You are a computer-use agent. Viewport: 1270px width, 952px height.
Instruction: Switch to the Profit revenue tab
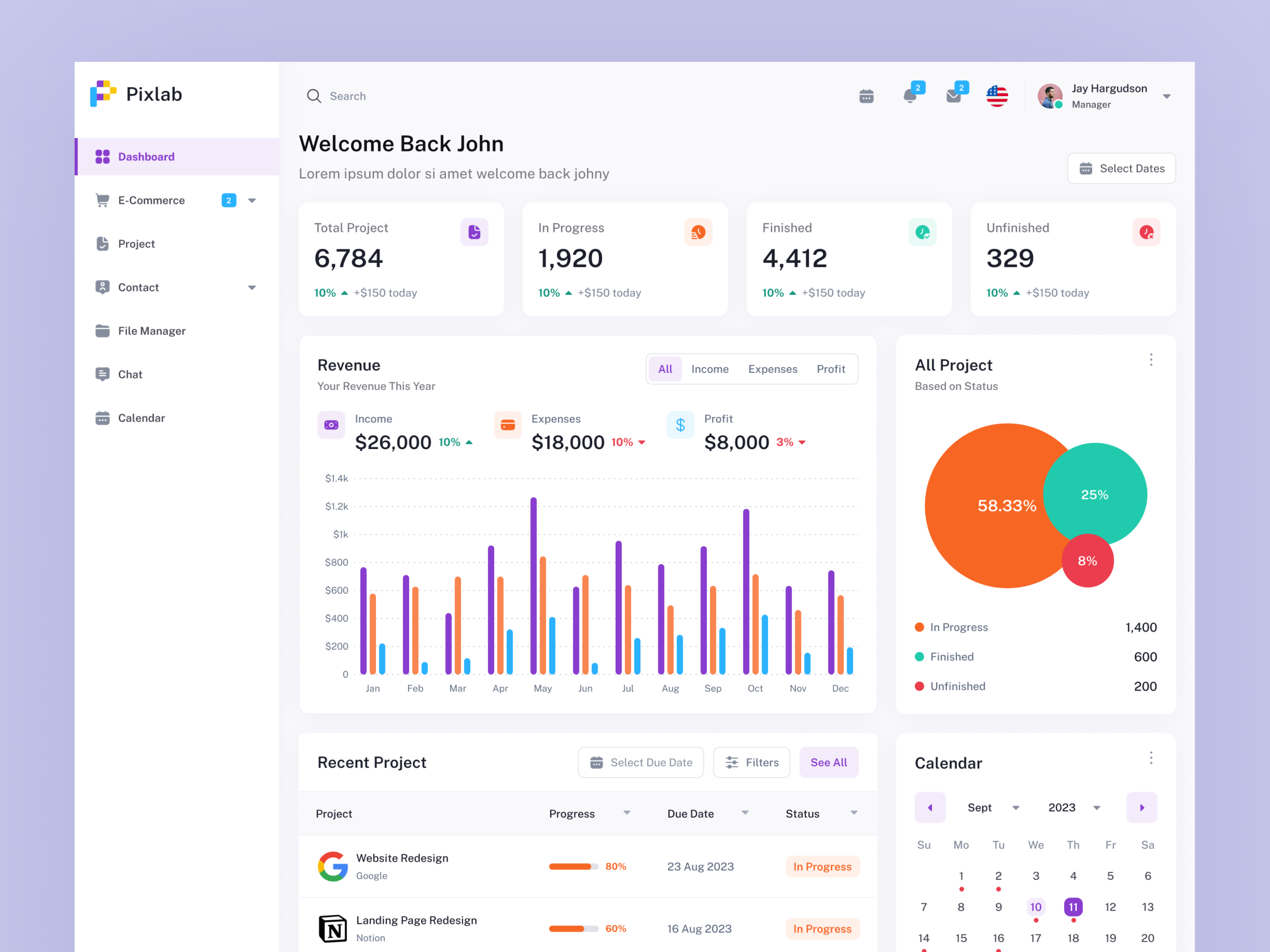point(831,369)
